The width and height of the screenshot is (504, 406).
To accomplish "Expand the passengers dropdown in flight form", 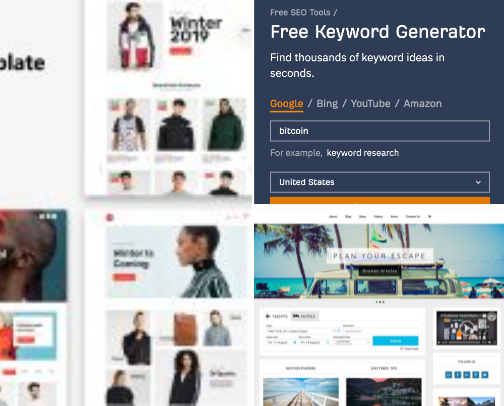I will tap(353, 342).
